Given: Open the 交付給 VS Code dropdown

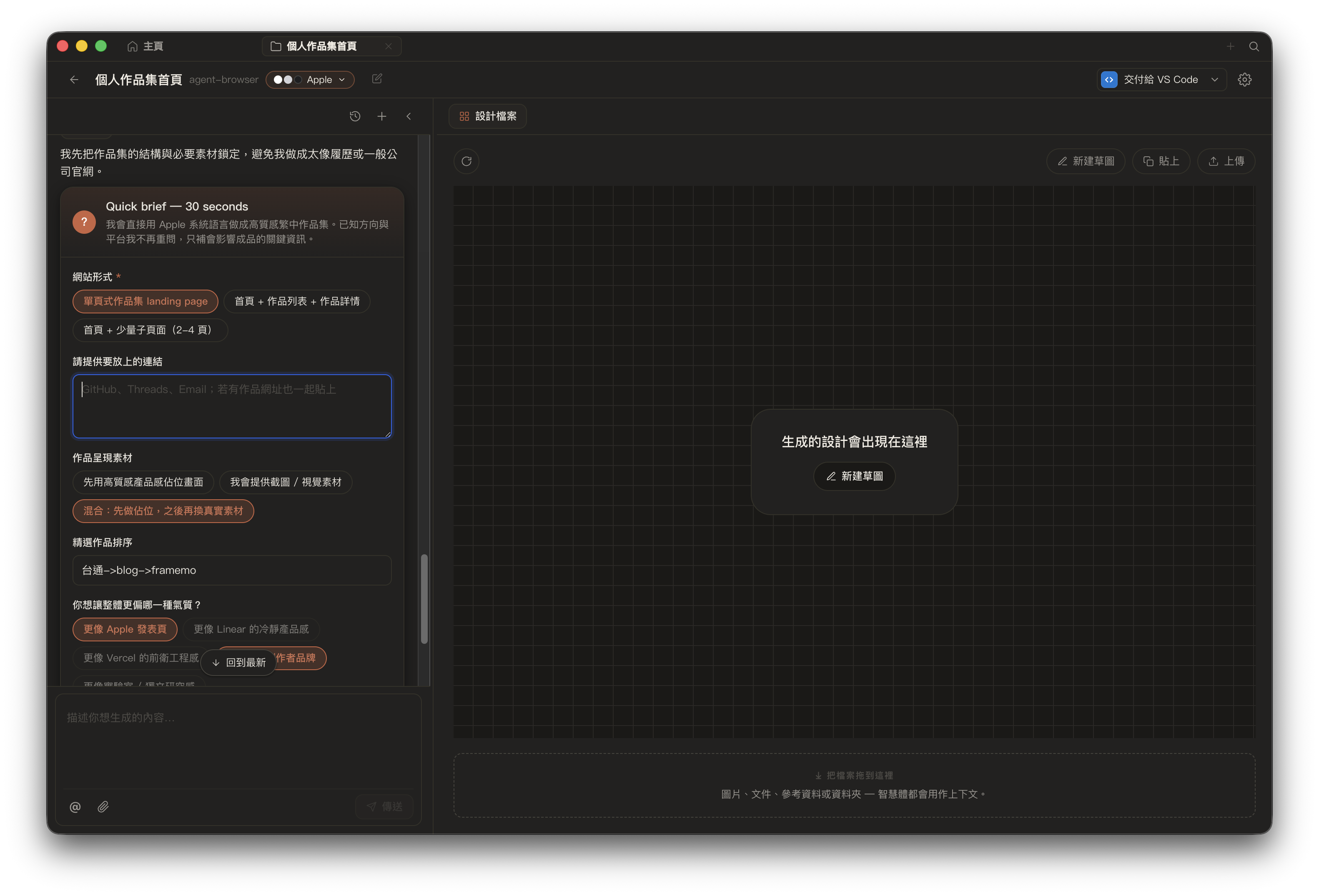Looking at the screenshot, I should (1162, 80).
